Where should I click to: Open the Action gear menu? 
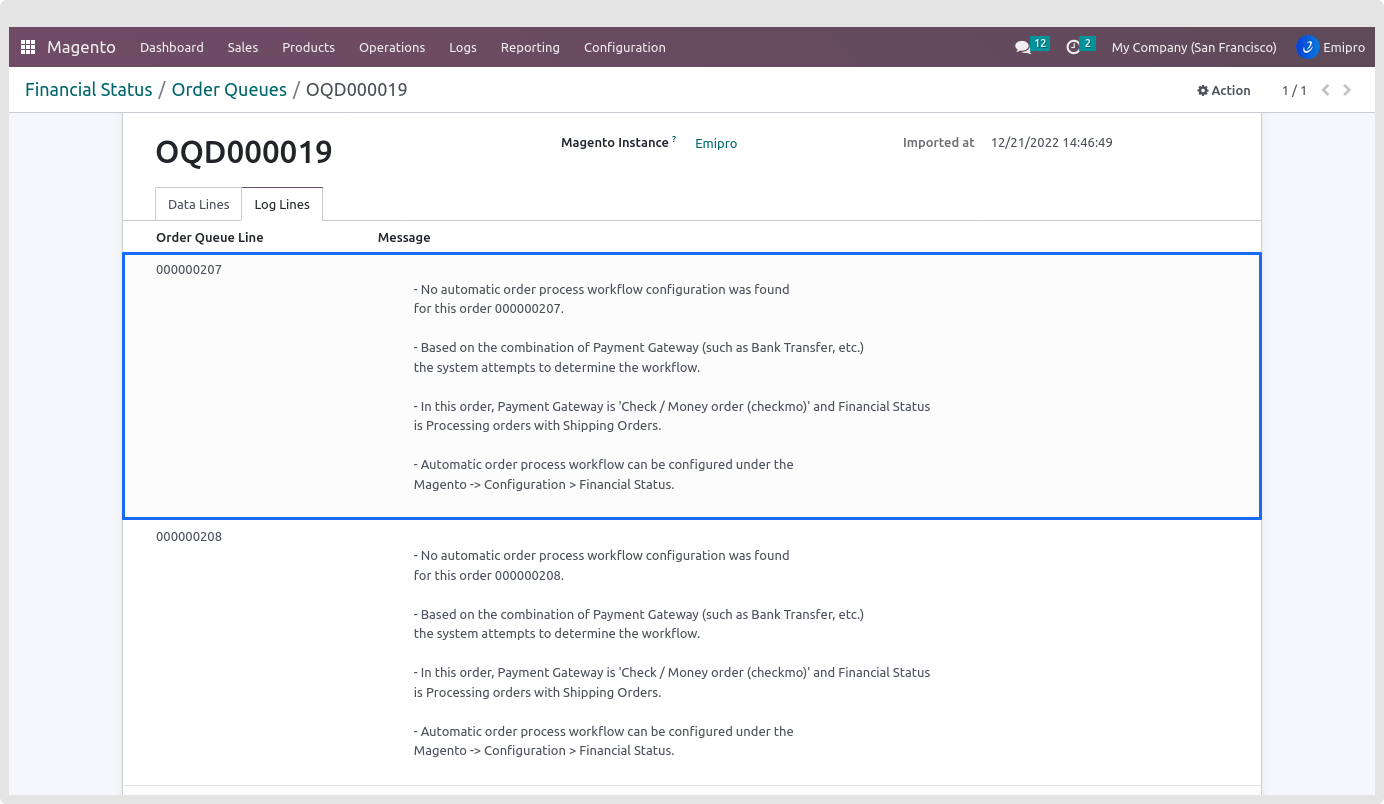(x=1224, y=90)
